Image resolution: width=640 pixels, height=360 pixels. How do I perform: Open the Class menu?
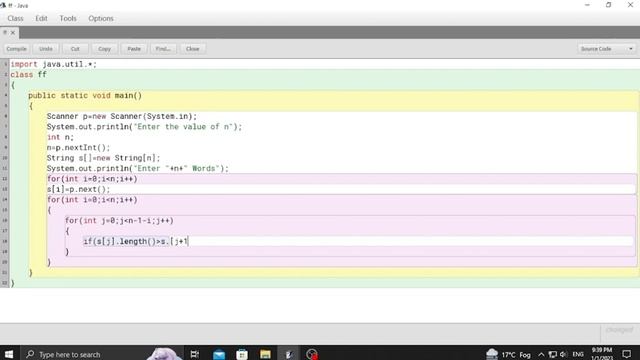(16, 18)
